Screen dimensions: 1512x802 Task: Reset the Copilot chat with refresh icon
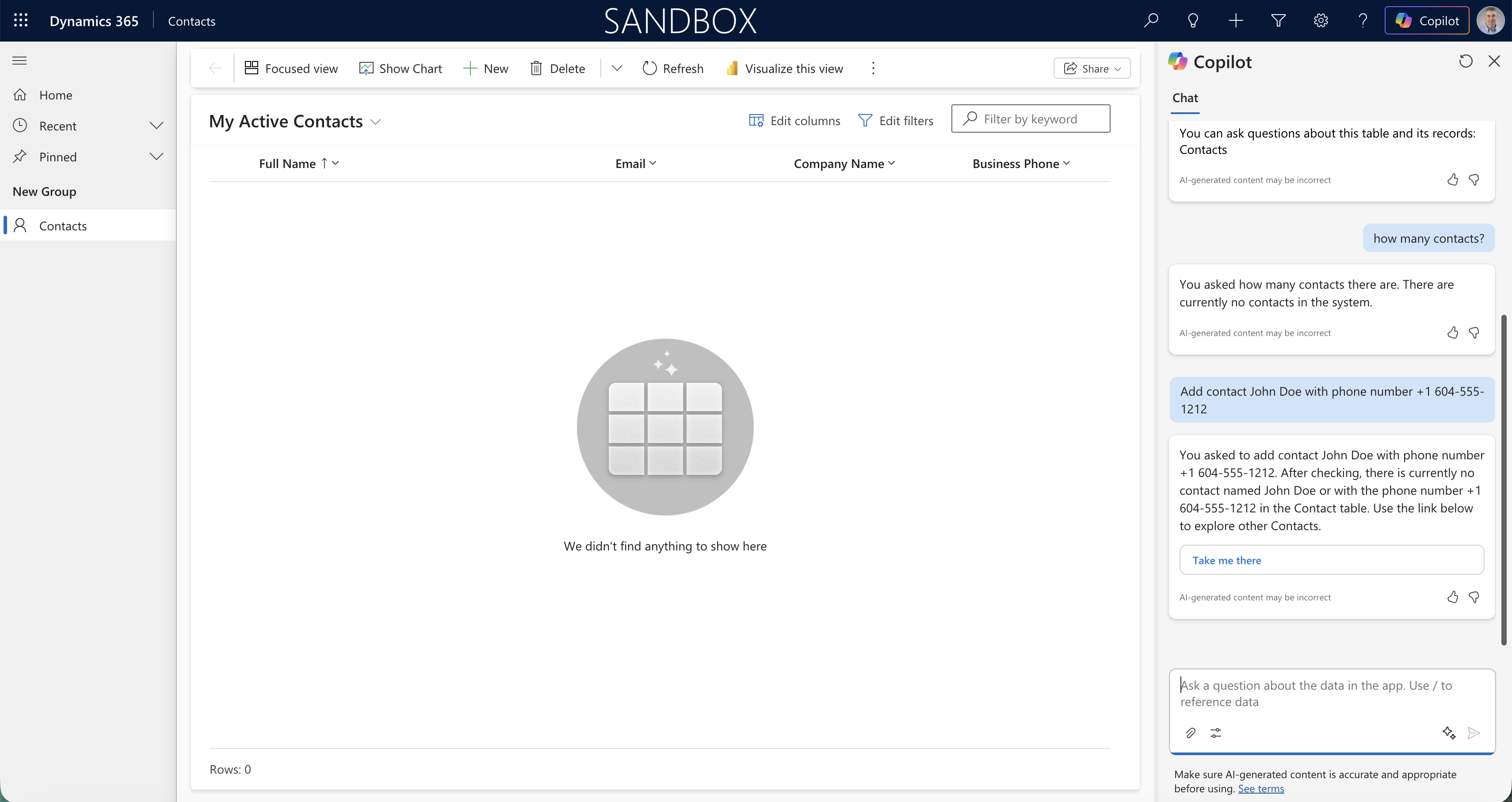(1466, 61)
